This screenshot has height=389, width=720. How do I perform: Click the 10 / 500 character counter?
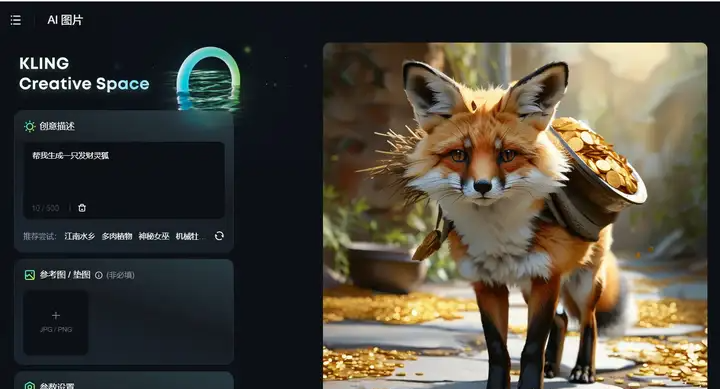pos(45,208)
